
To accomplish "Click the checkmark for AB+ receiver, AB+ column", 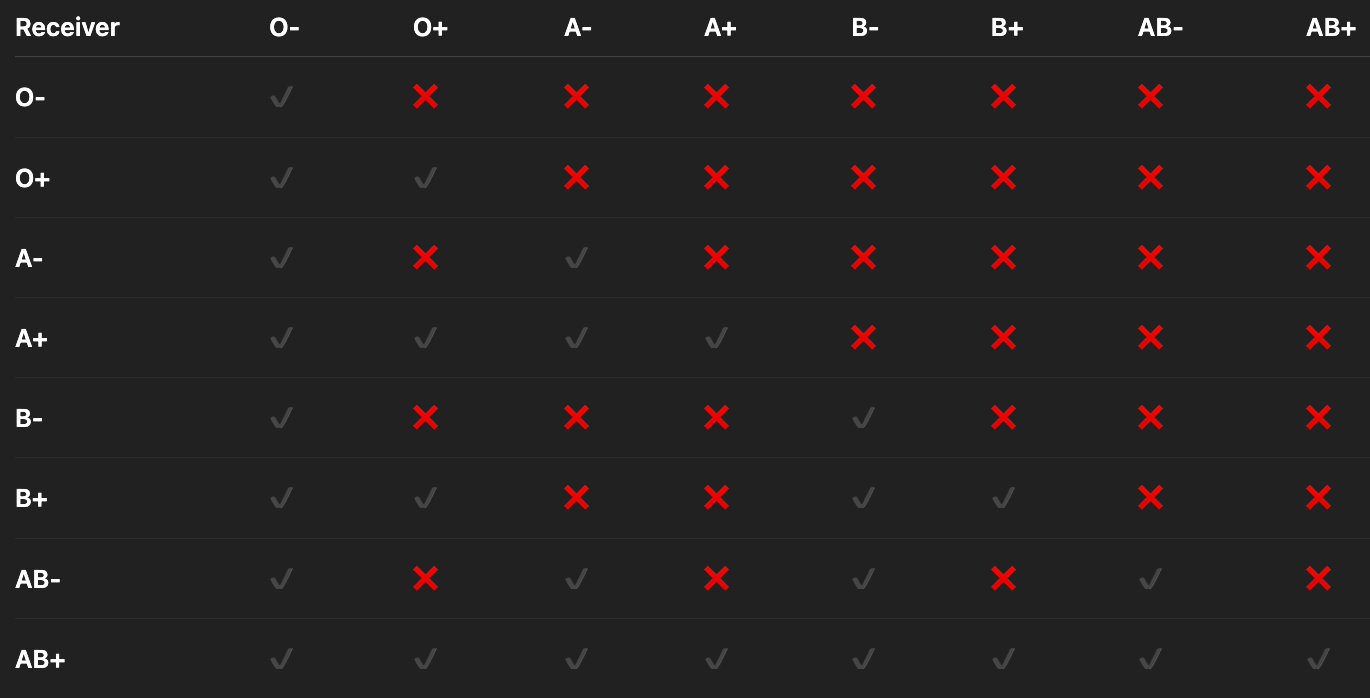I will [1318, 659].
